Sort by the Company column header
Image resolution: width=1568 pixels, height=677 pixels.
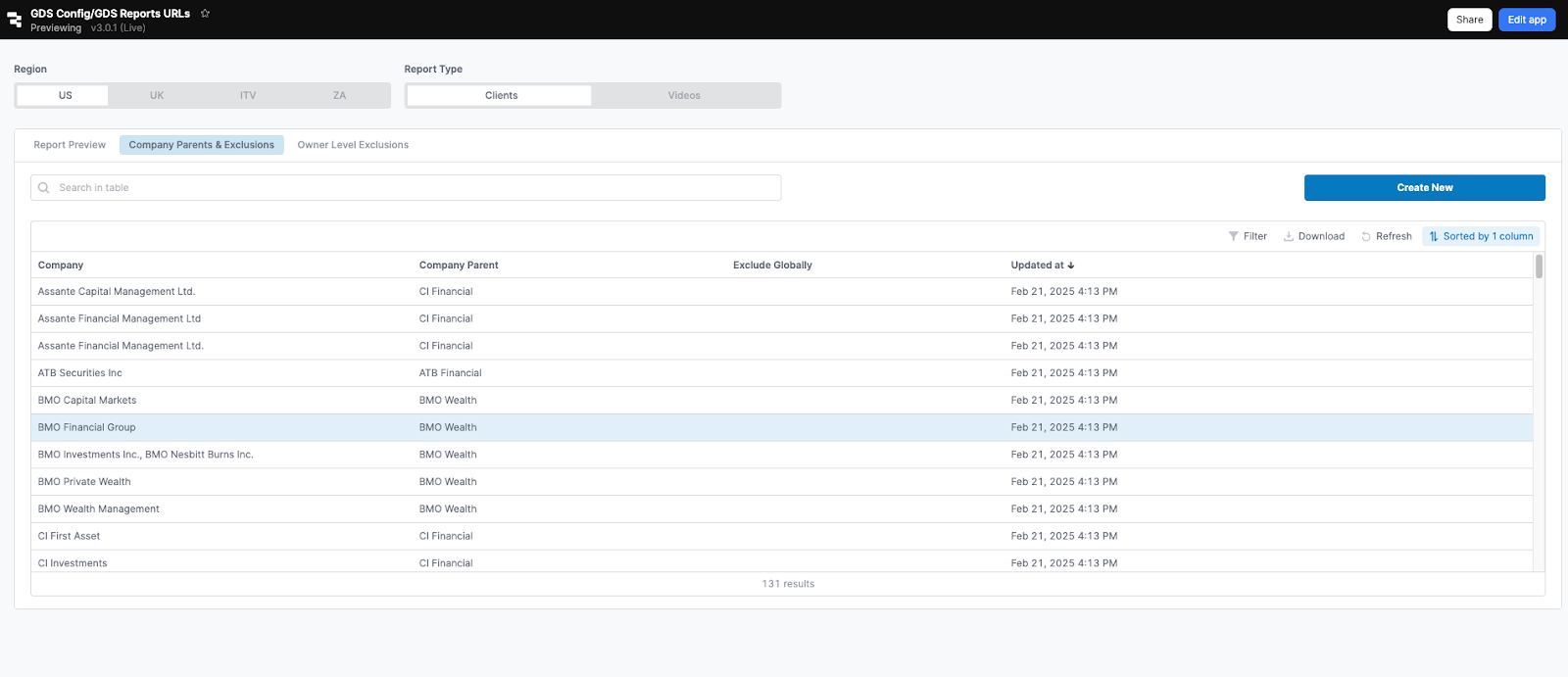click(x=61, y=266)
